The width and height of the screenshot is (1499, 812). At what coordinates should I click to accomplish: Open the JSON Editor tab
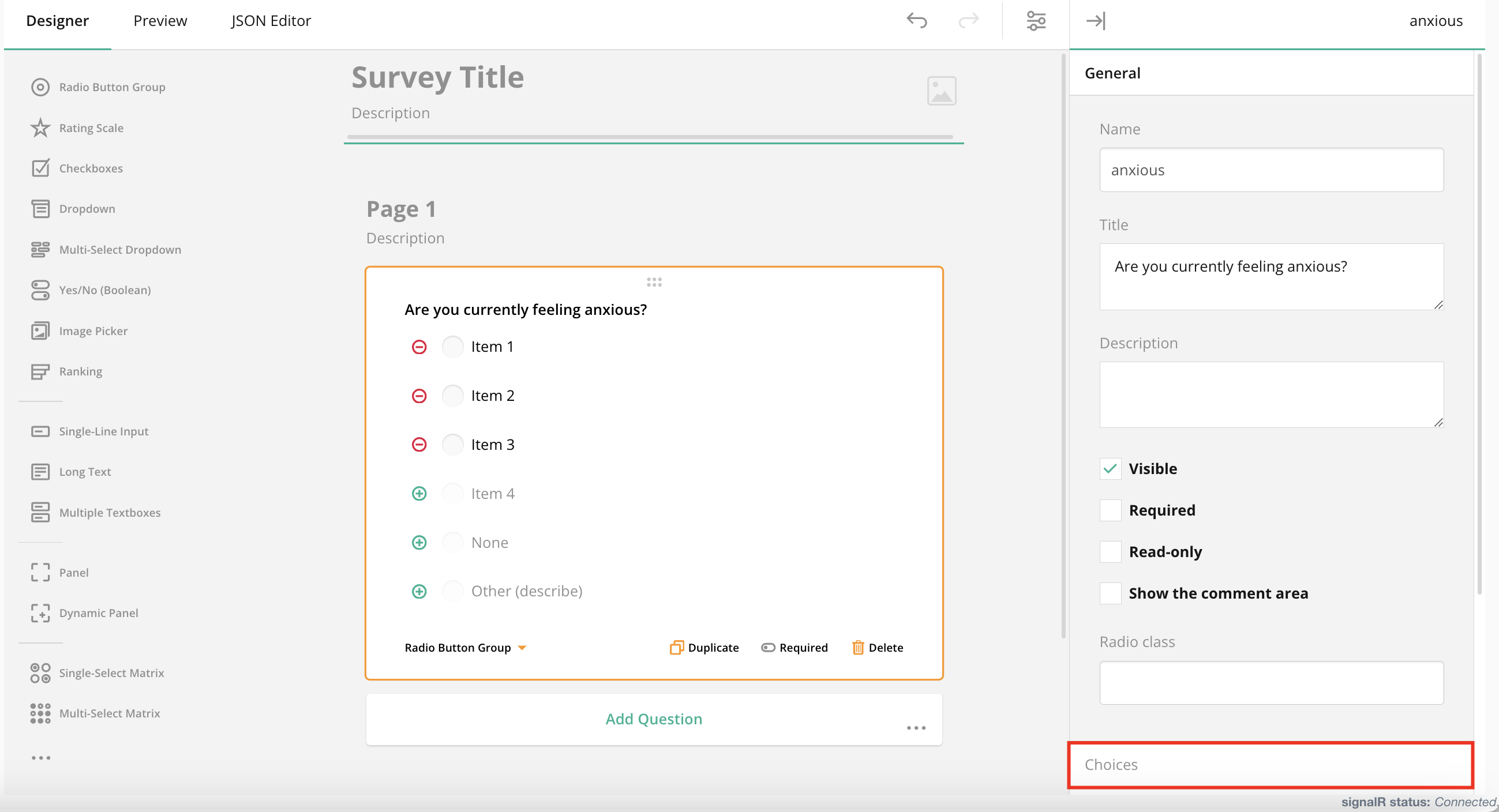[x=270, y=20]
